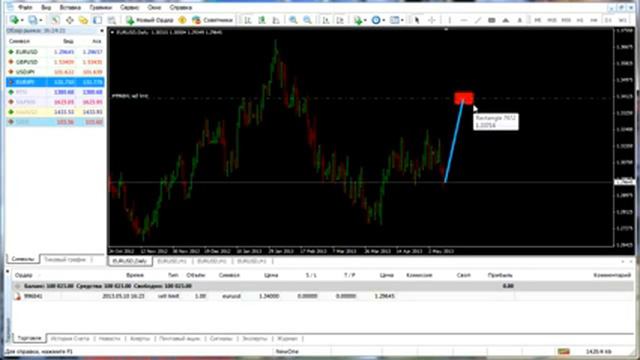Screen dimensions: 640x360
Task: Select the cursor pointer tool
Action: (x=417, y=20)
